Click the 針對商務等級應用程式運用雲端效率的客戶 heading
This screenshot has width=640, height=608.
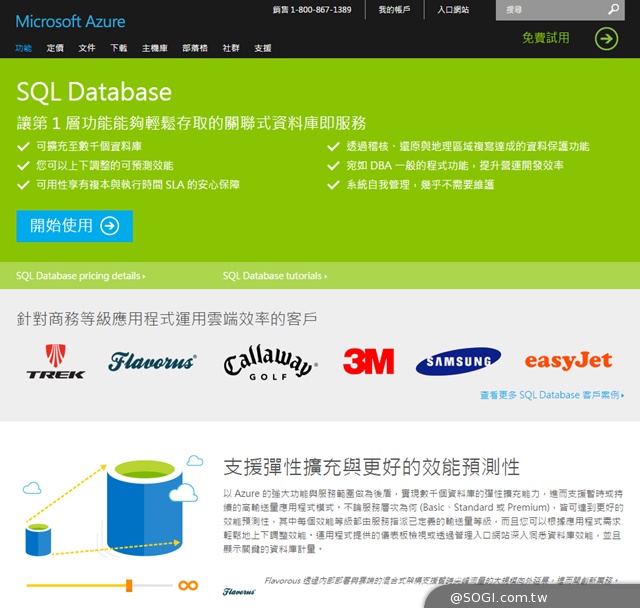pyautogui.click(x=167, y=319)
